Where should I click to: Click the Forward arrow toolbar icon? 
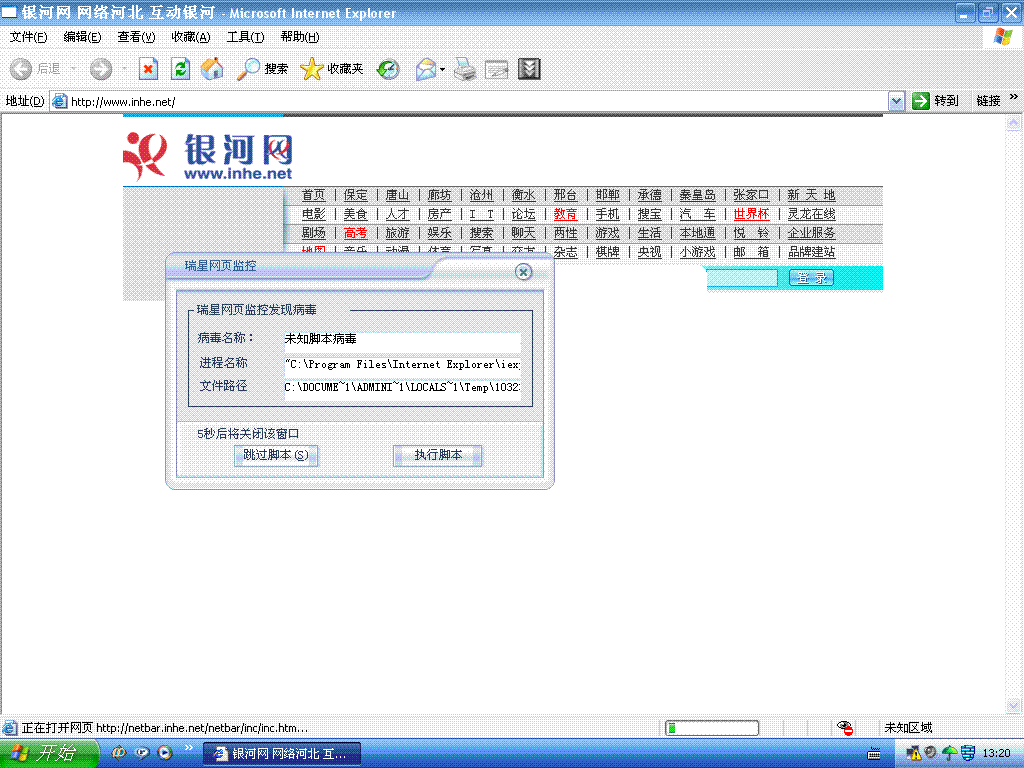[x=101, y=69]
